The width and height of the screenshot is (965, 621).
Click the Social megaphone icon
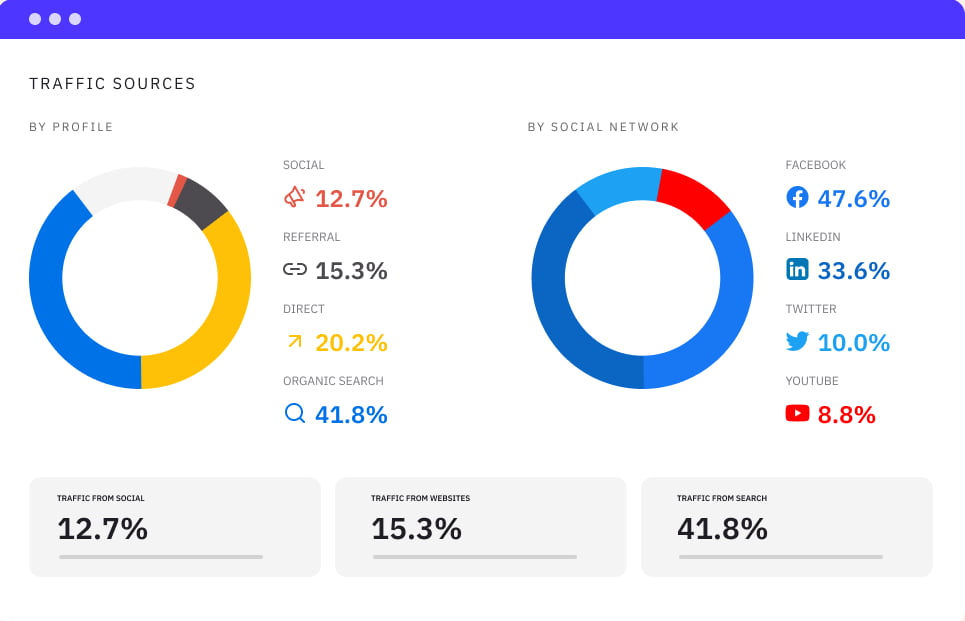click(294, 197)
